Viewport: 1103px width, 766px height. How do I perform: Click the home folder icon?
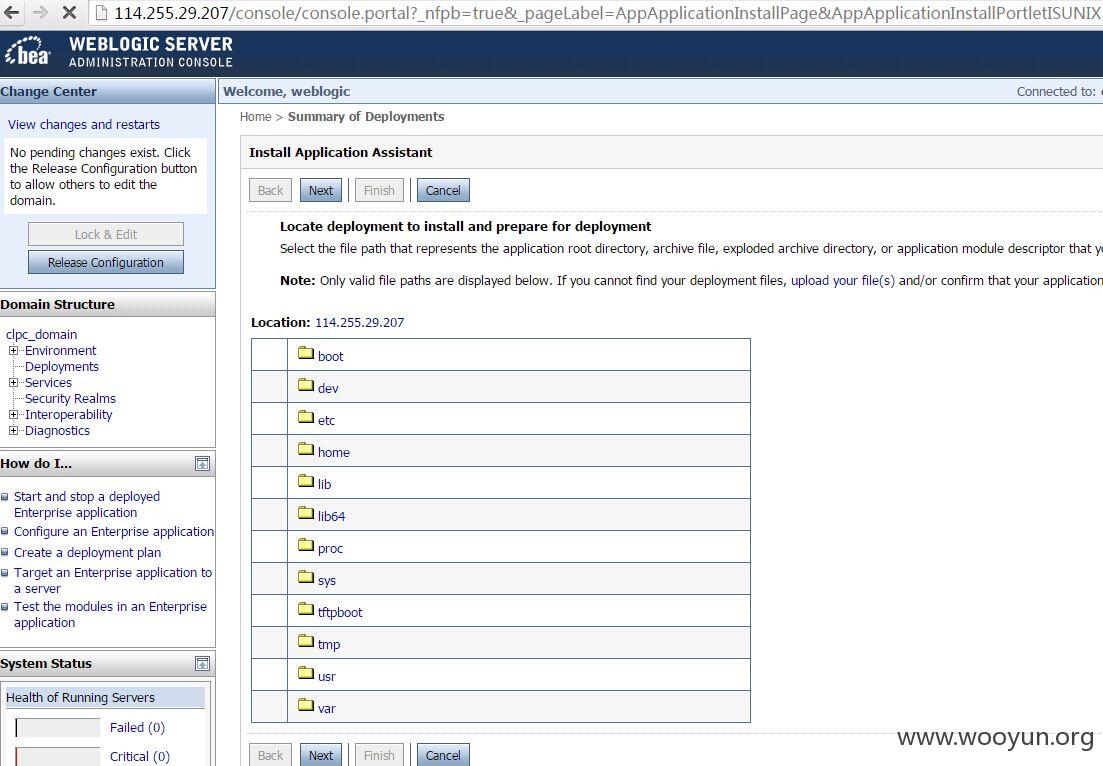305,449
